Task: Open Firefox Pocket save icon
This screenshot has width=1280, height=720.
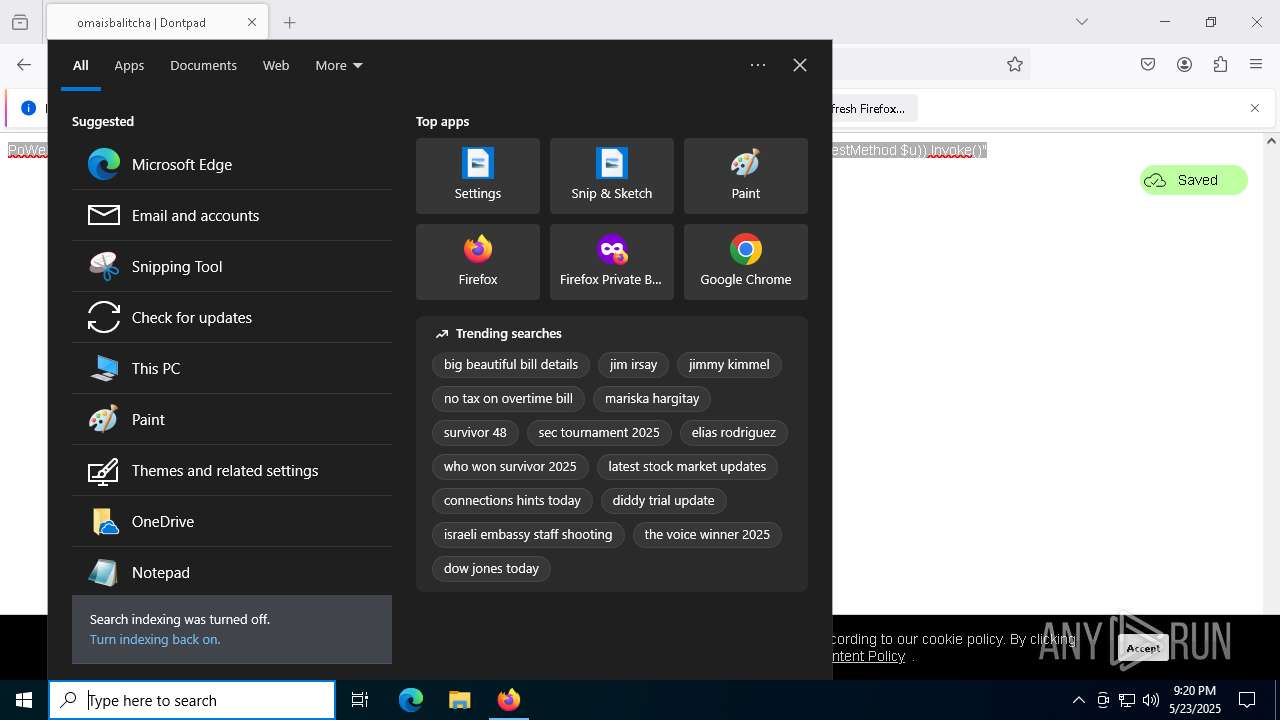Action: click(1148, 64)
